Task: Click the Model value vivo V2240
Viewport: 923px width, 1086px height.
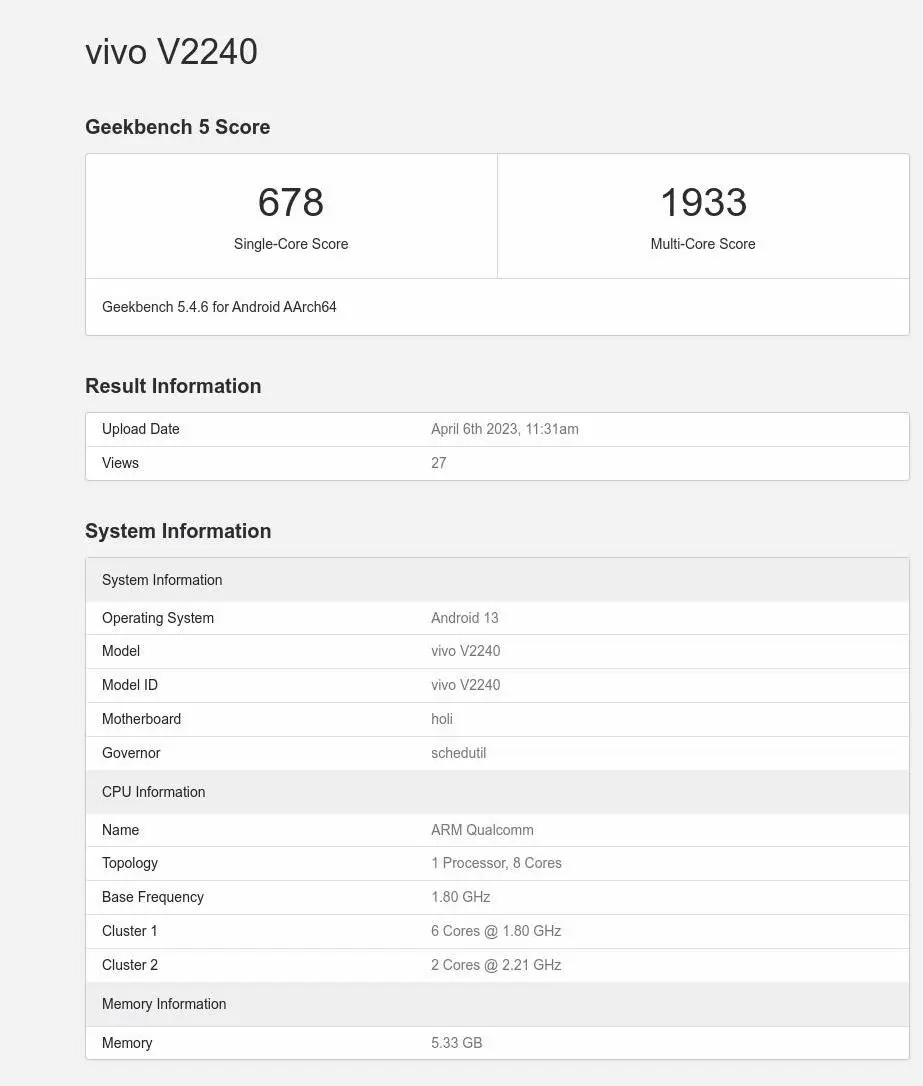Action: tap(465, 651)
